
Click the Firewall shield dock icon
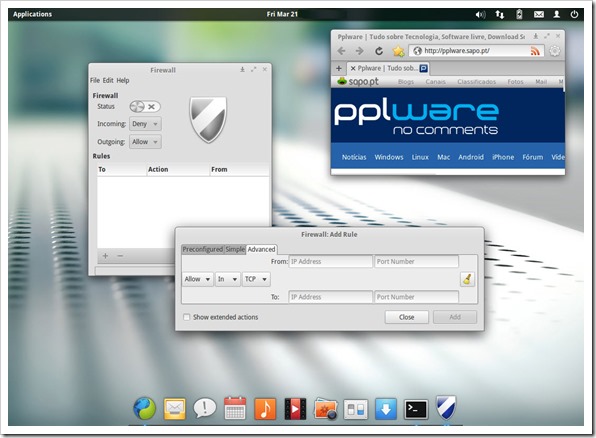445,408
